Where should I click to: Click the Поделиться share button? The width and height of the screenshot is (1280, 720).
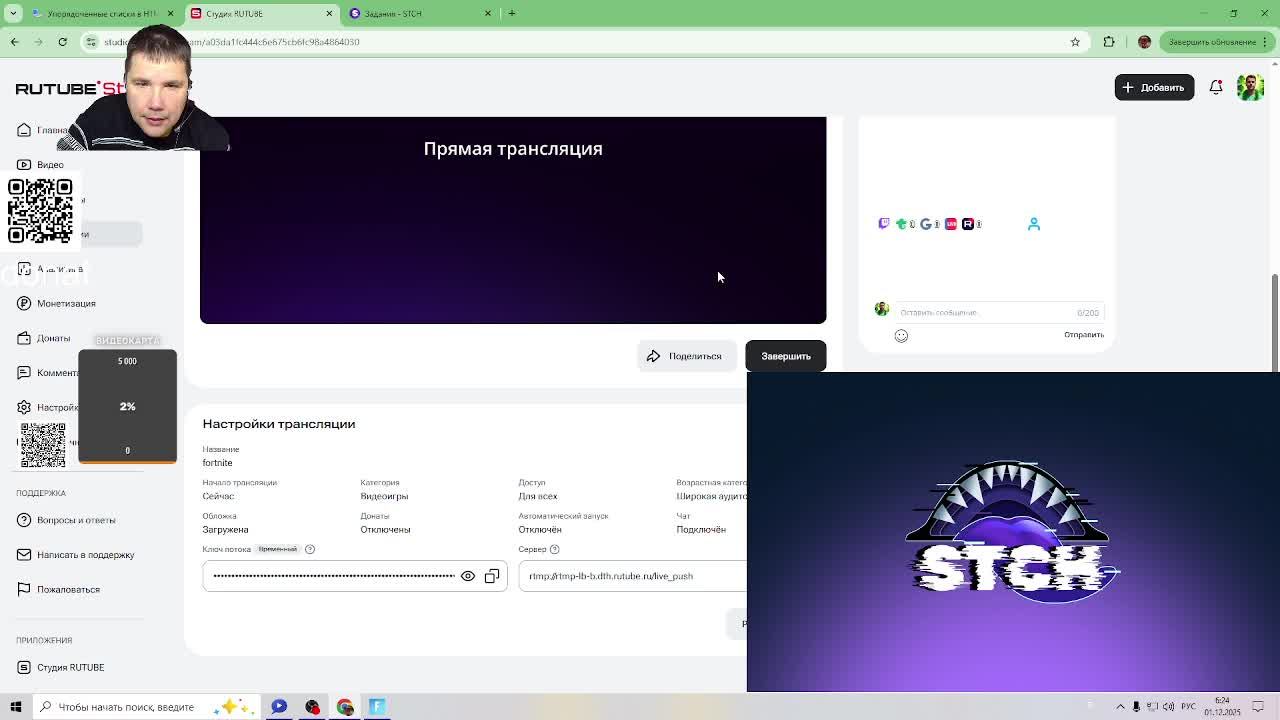click(686, 356)
